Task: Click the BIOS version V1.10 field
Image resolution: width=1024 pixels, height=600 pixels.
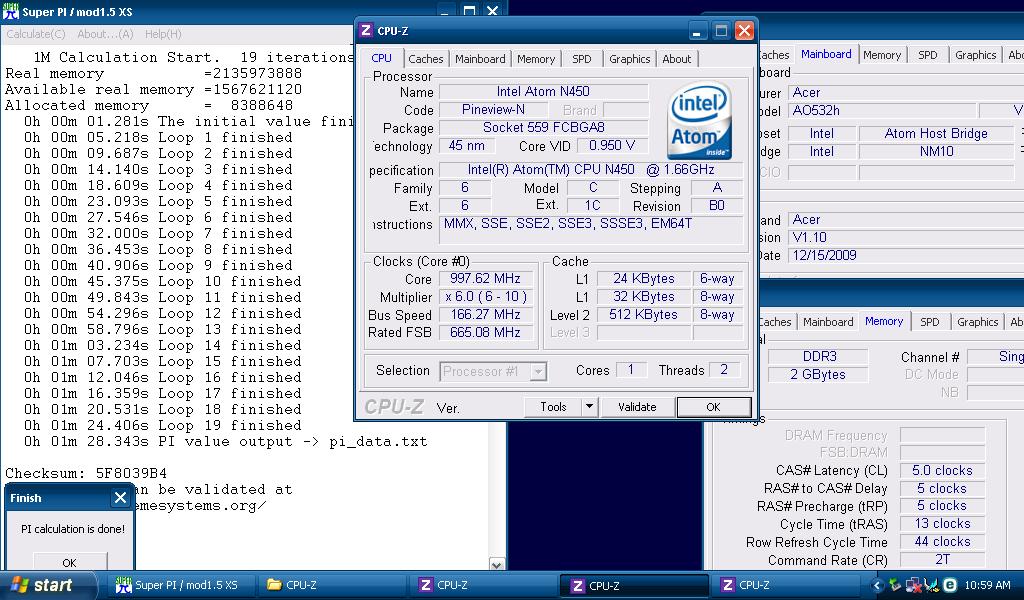Action: [x=906, y=238]
